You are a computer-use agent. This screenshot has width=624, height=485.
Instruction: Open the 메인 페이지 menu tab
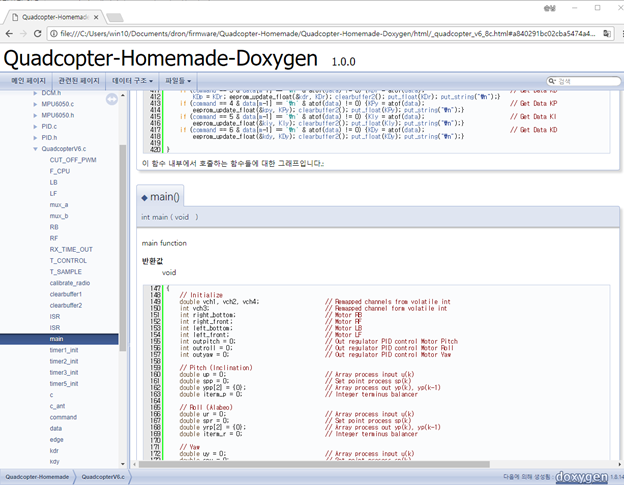click(29, 81)
